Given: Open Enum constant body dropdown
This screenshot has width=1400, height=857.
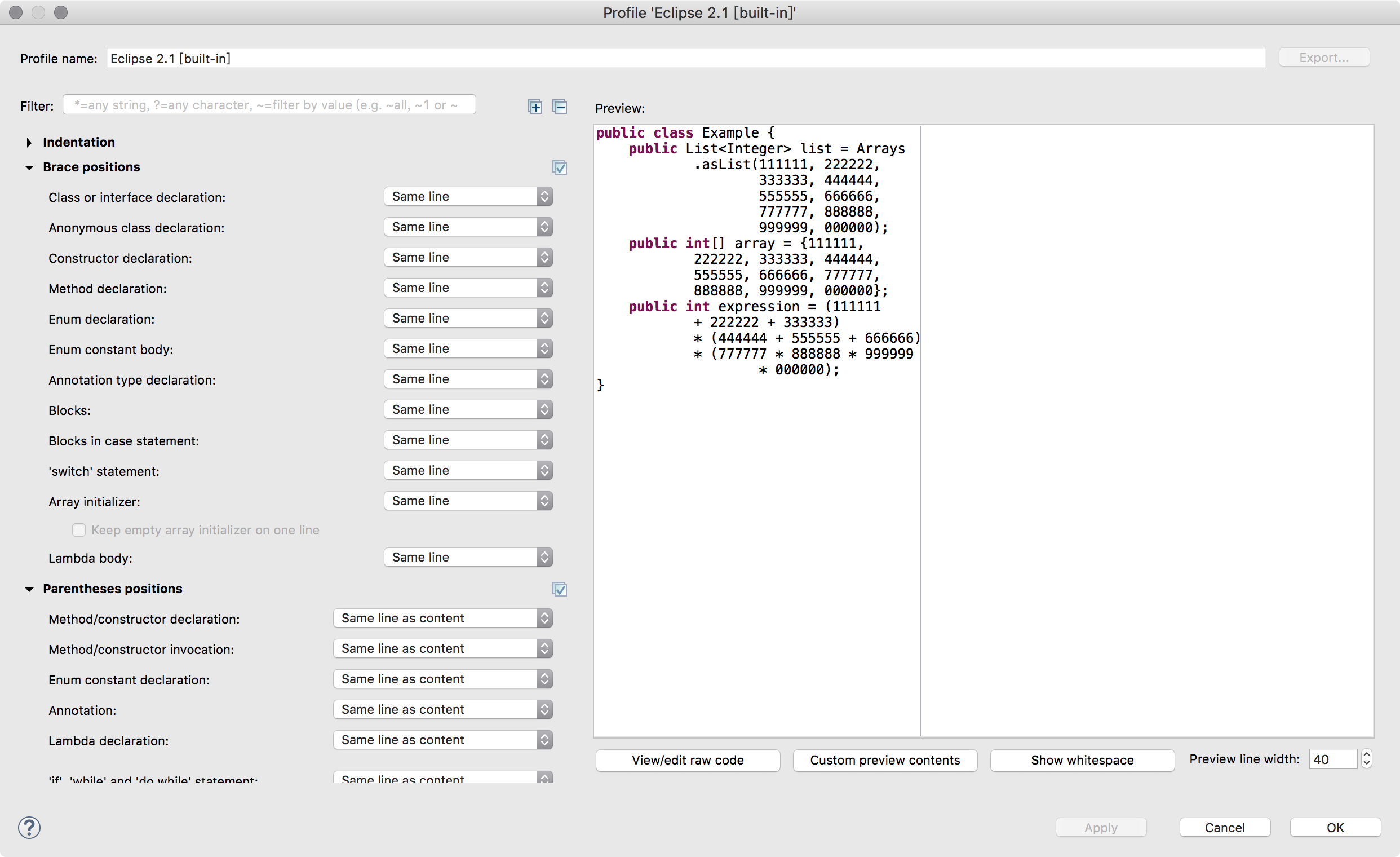Looking at the screenshot, I should click(x=468, y=349).
